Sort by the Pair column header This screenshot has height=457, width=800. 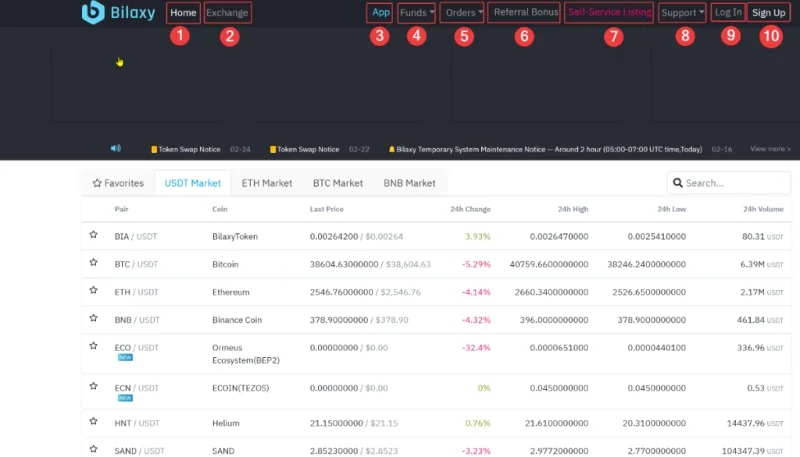point(121,209)
